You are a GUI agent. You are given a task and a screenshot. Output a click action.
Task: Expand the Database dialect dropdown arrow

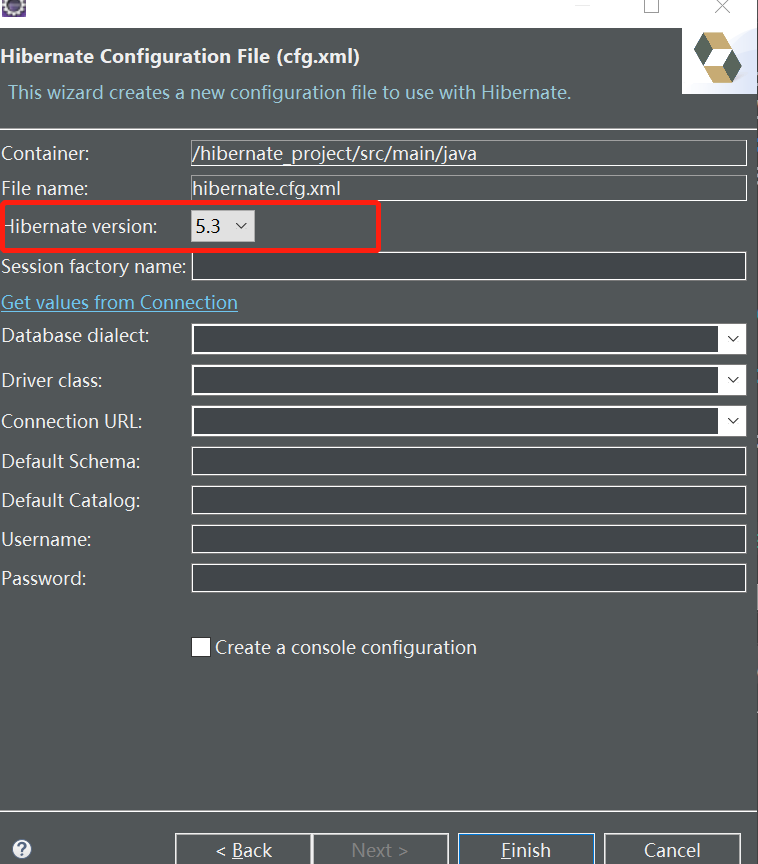tap(732, 339)
